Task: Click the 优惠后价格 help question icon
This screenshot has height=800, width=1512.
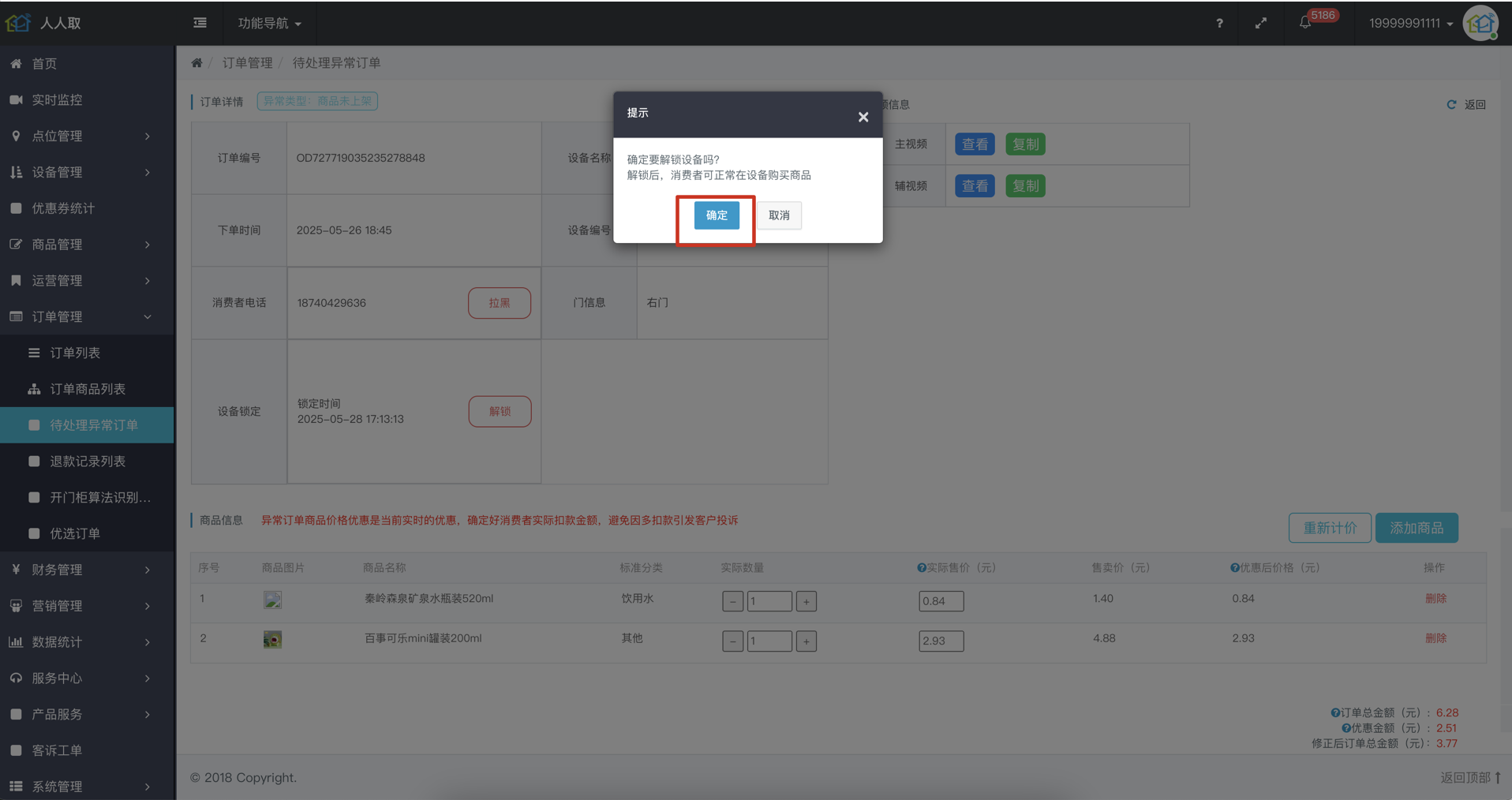Action: pyautogui.click(x=1234, y=568)
